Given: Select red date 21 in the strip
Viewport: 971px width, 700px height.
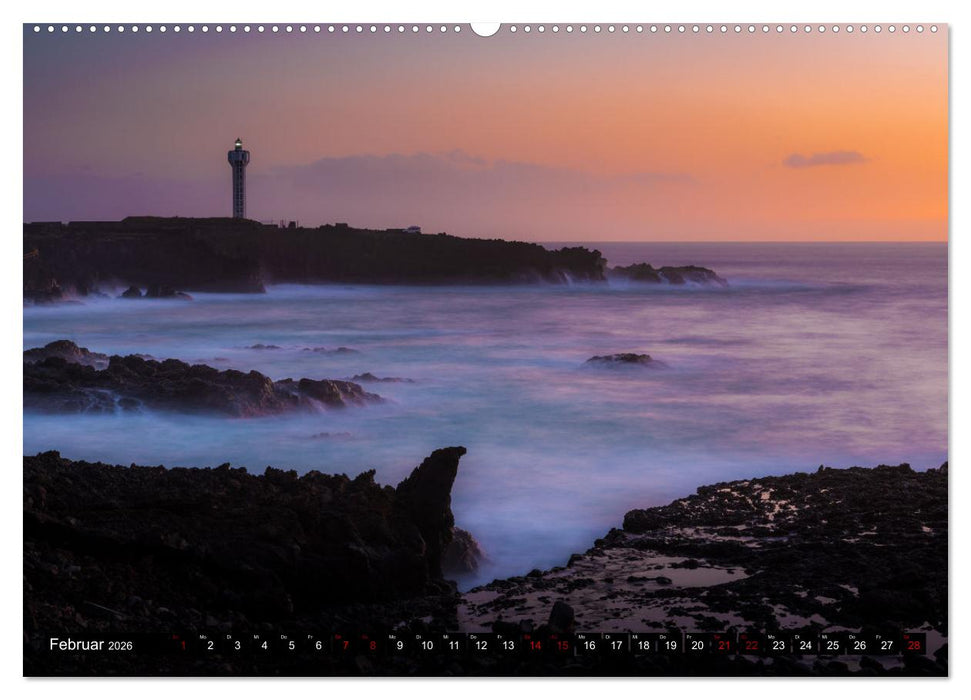Looking at the screenshot, I should point(723,644).
